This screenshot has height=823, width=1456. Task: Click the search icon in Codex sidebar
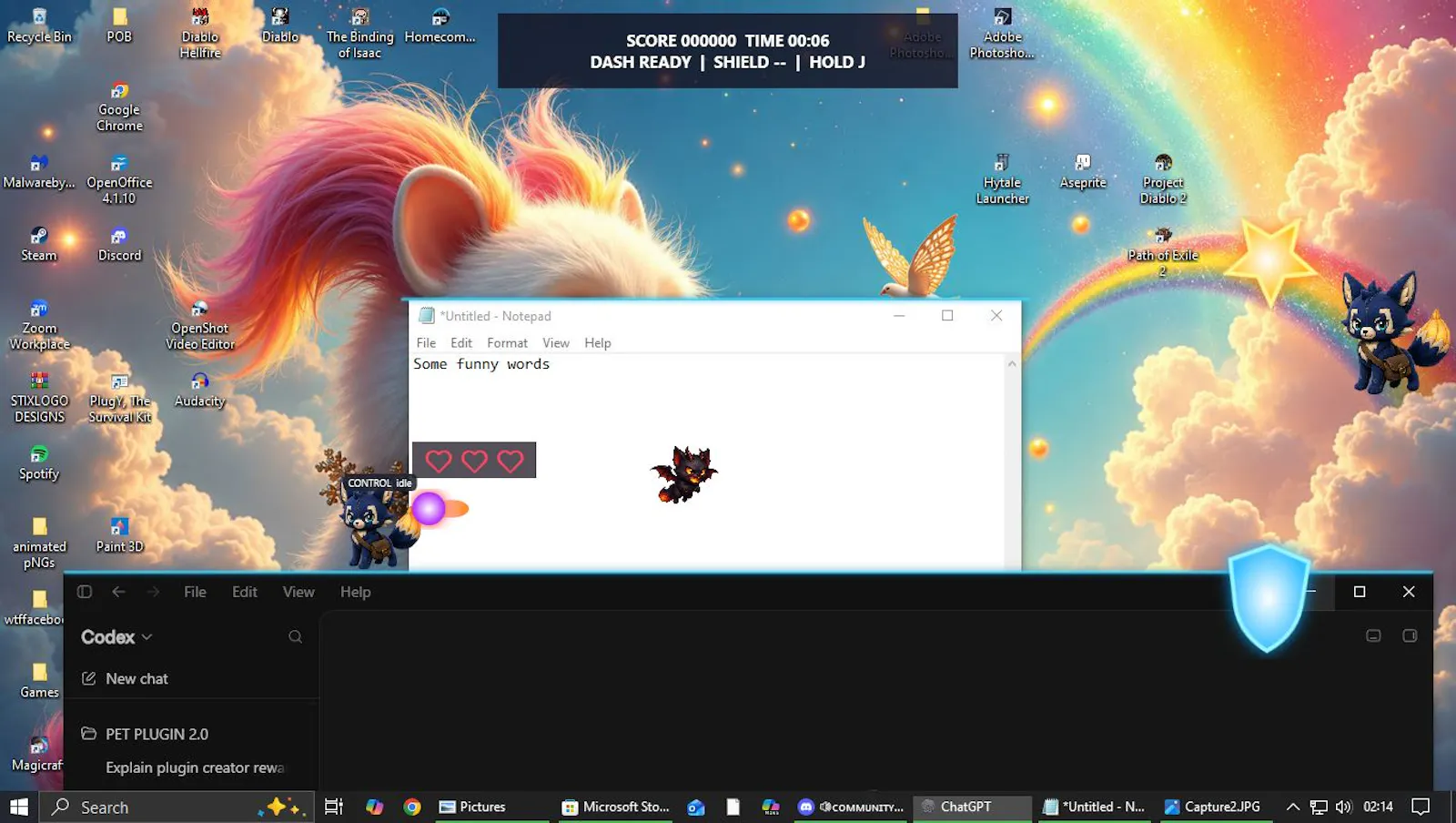tap(295, 636)
